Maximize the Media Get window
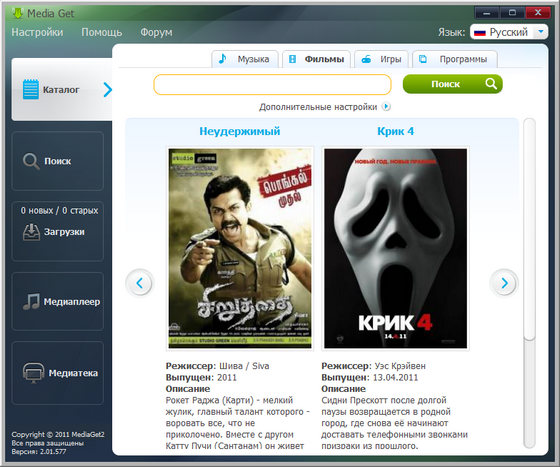Screen dimensions: 560x467 (512, 13)
